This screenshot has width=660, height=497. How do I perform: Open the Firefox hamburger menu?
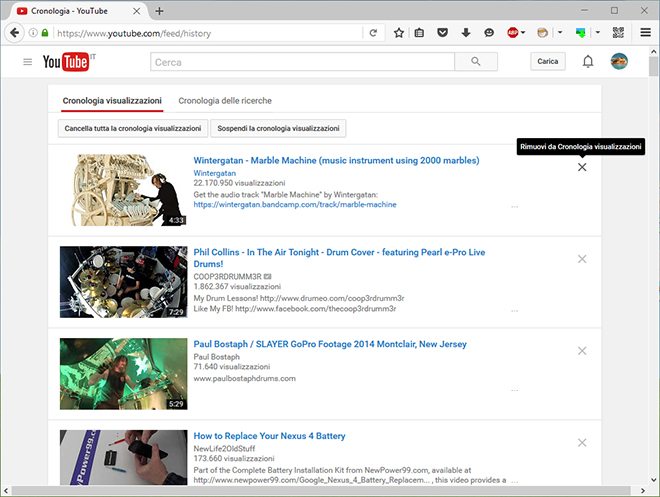[x=645, y=33]
